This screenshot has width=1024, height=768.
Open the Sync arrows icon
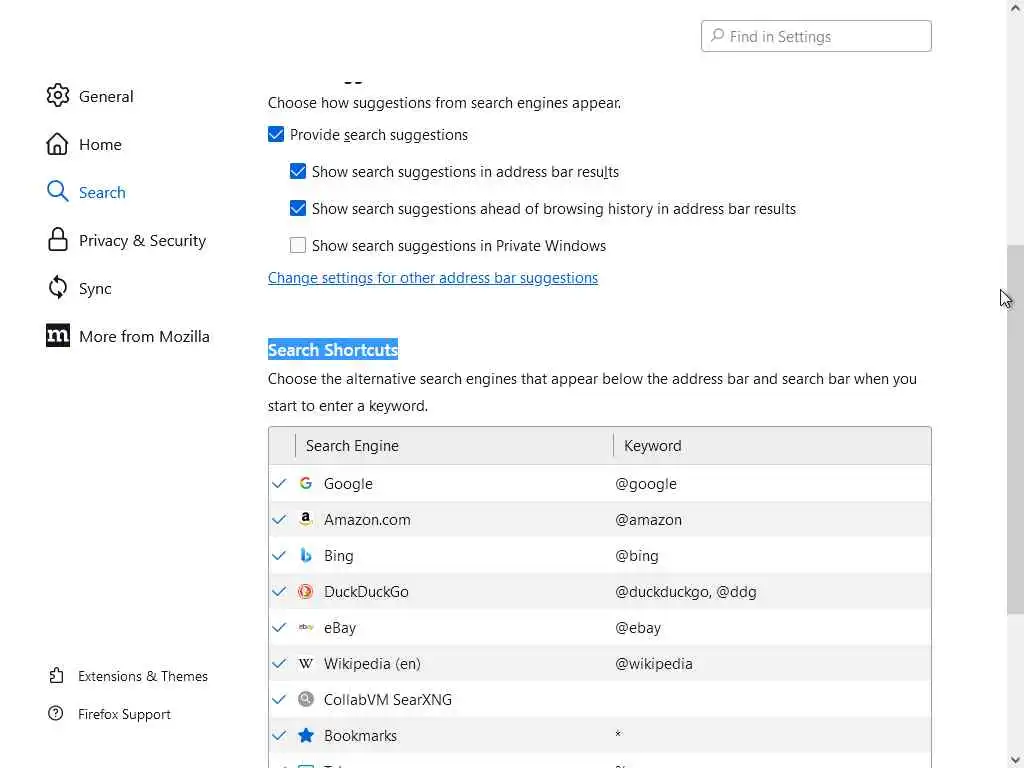[x=58, y=288]
